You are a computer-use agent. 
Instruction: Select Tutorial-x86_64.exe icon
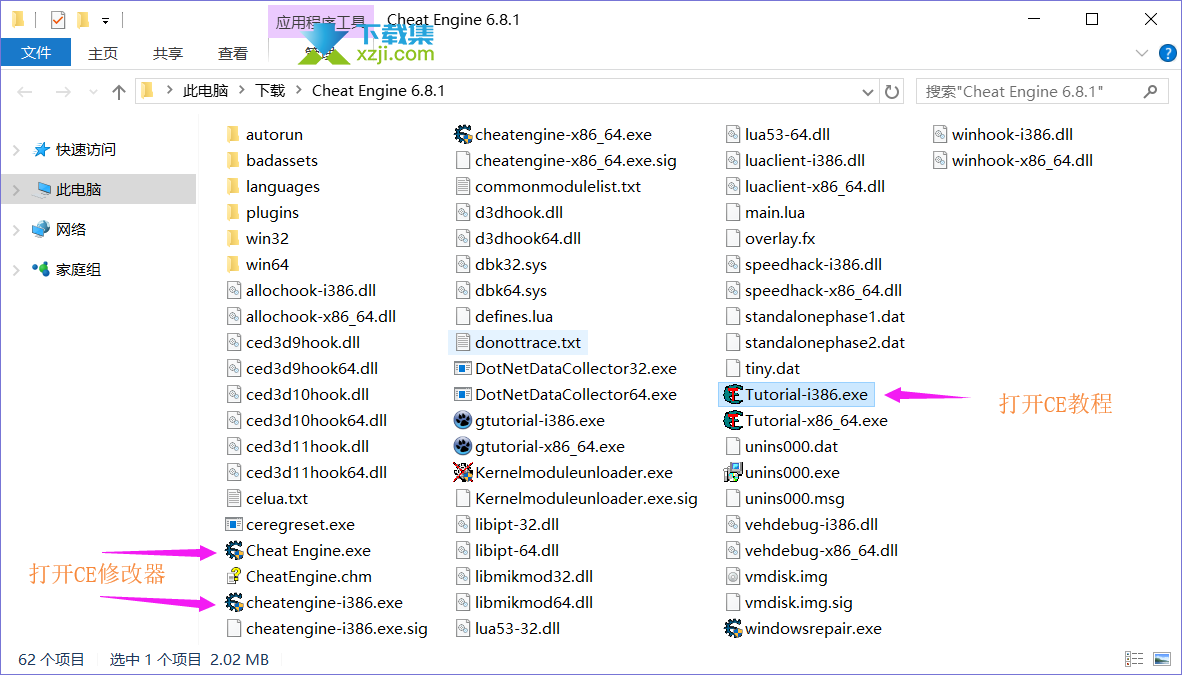[x=733, y=420]
